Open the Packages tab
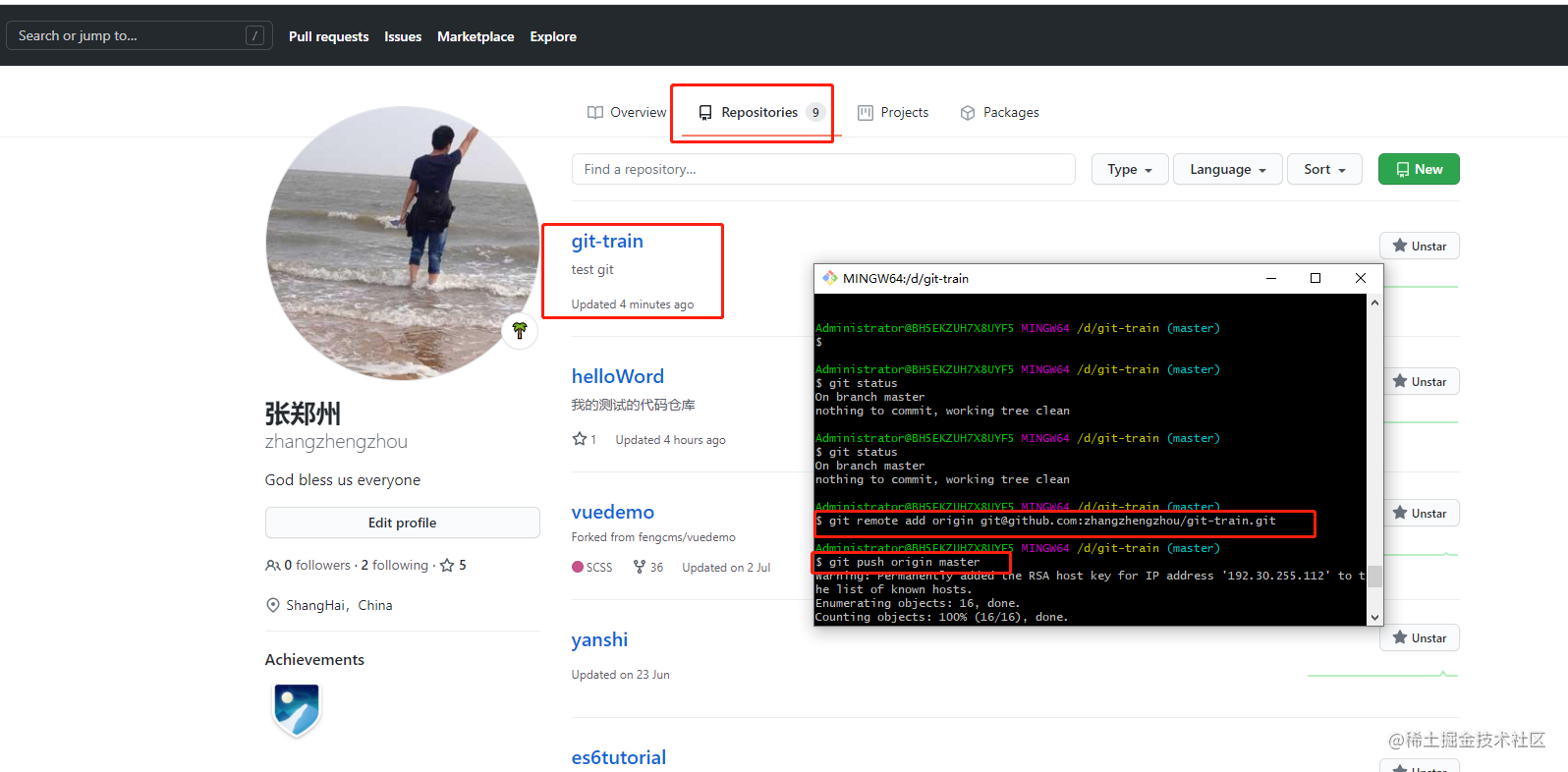 click(999, 113)
